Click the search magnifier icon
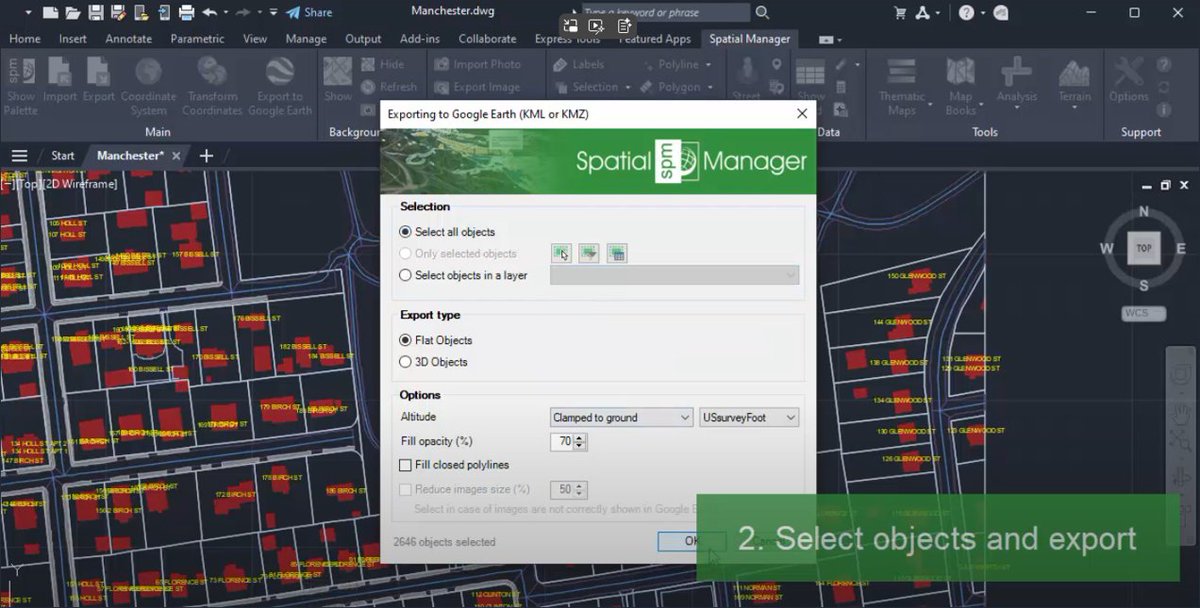 click(x=762, y=13)
